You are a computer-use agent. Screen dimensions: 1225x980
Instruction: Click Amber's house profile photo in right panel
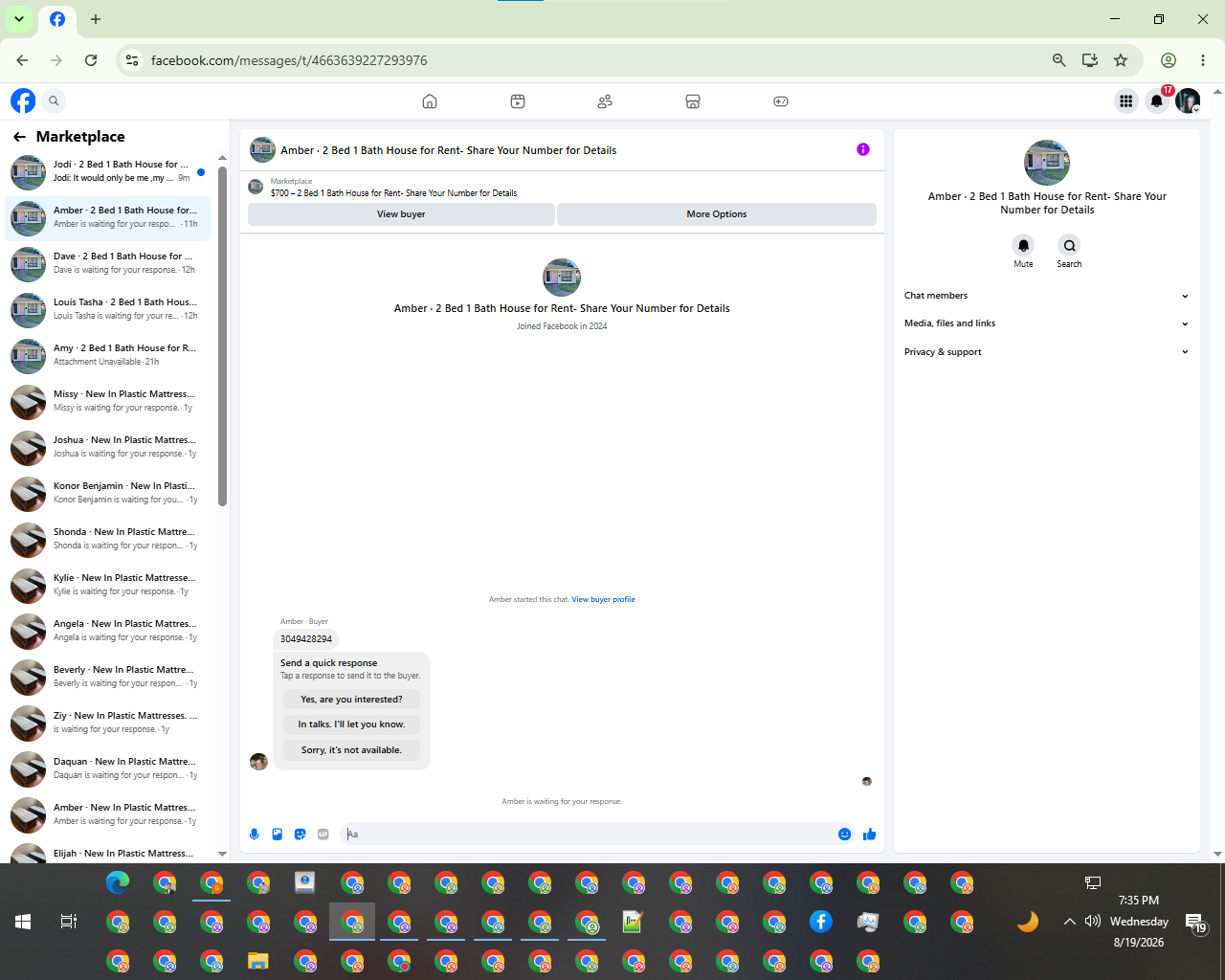click(x=1047, y=163)
